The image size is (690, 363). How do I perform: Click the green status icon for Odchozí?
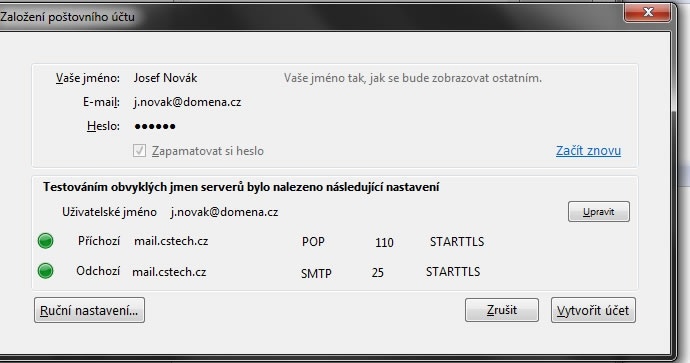pos(45,271)
